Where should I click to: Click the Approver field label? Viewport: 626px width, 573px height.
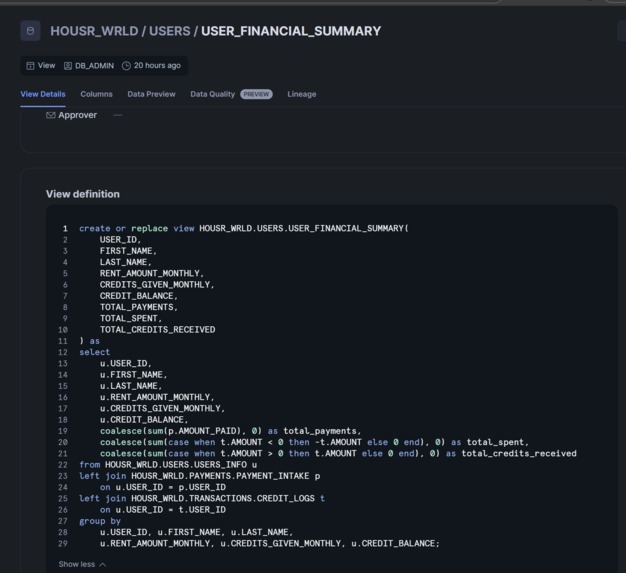[77, 115]
